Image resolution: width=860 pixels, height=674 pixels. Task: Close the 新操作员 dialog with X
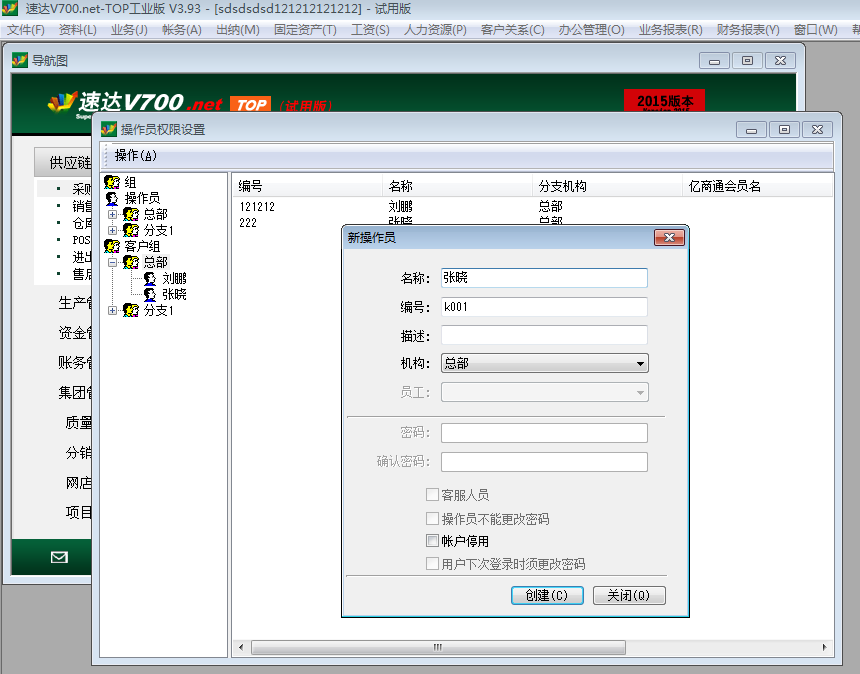pyautogui.click(x=669, y=237)
